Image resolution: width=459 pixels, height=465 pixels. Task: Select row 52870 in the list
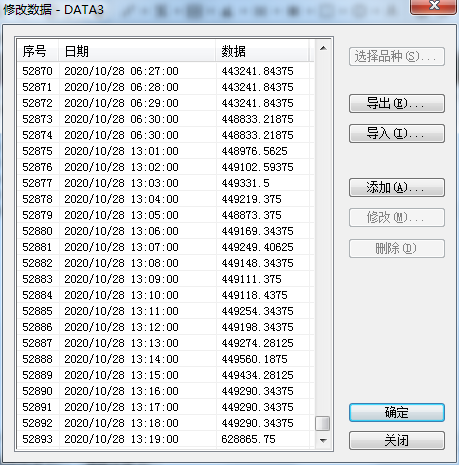[x=166, y=71]
